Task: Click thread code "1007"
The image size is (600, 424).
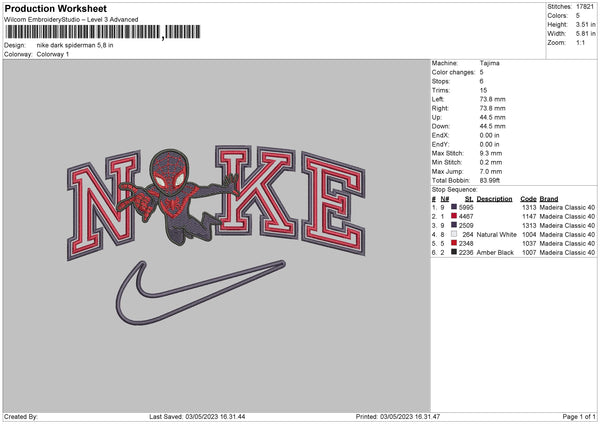Action: [x=529, y=253]
